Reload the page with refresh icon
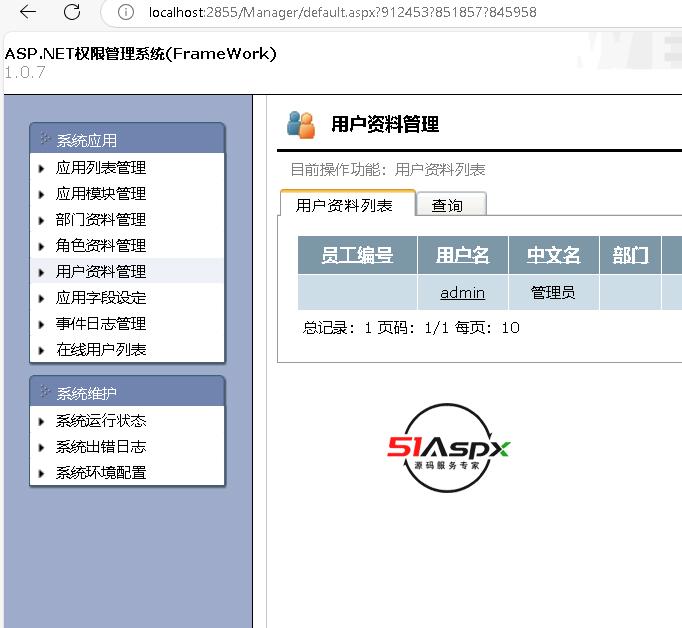Image resolution: width=682 pixels, height=628 pixels. 72,12
